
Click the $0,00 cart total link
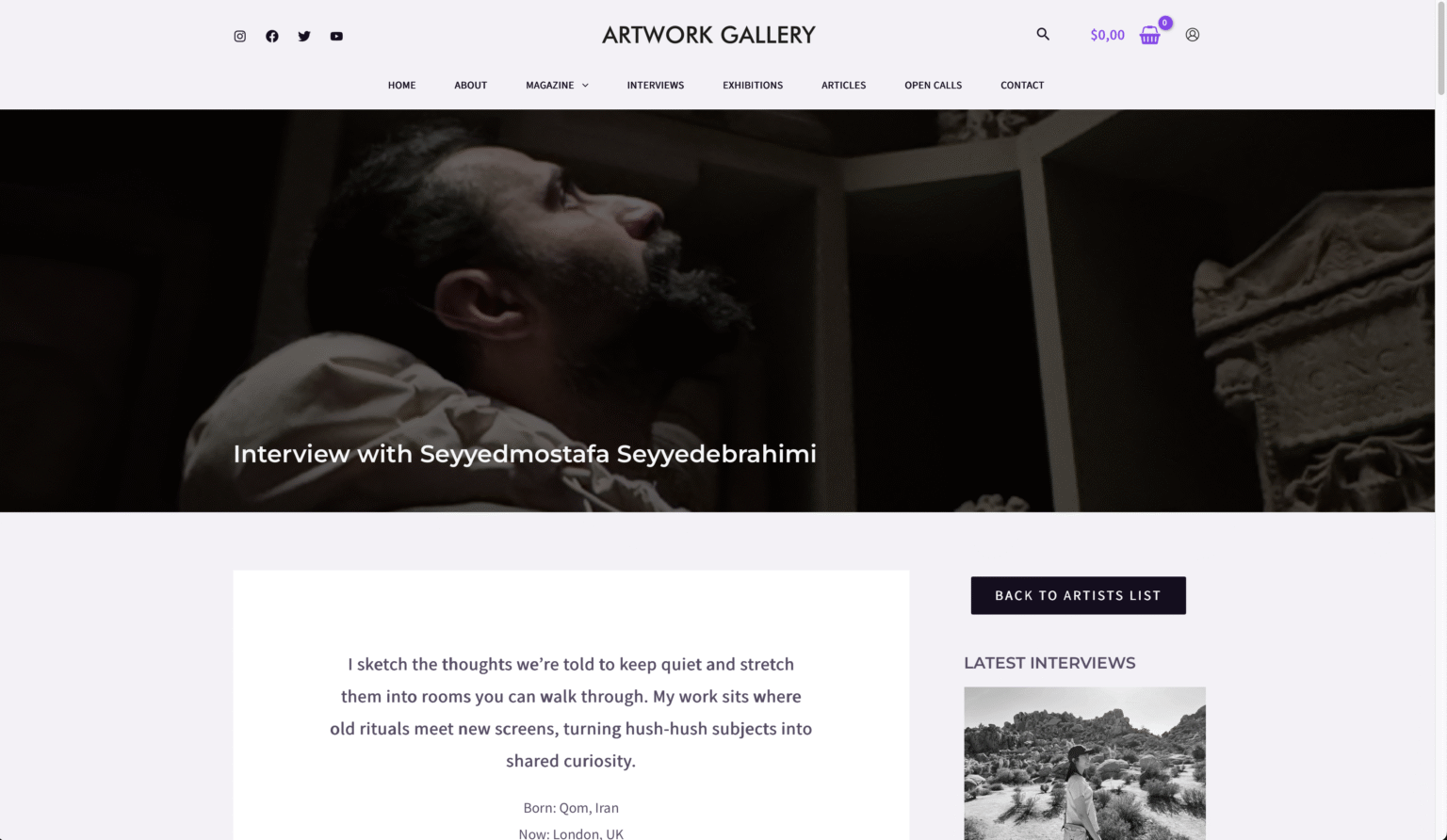pos(1108,35)
